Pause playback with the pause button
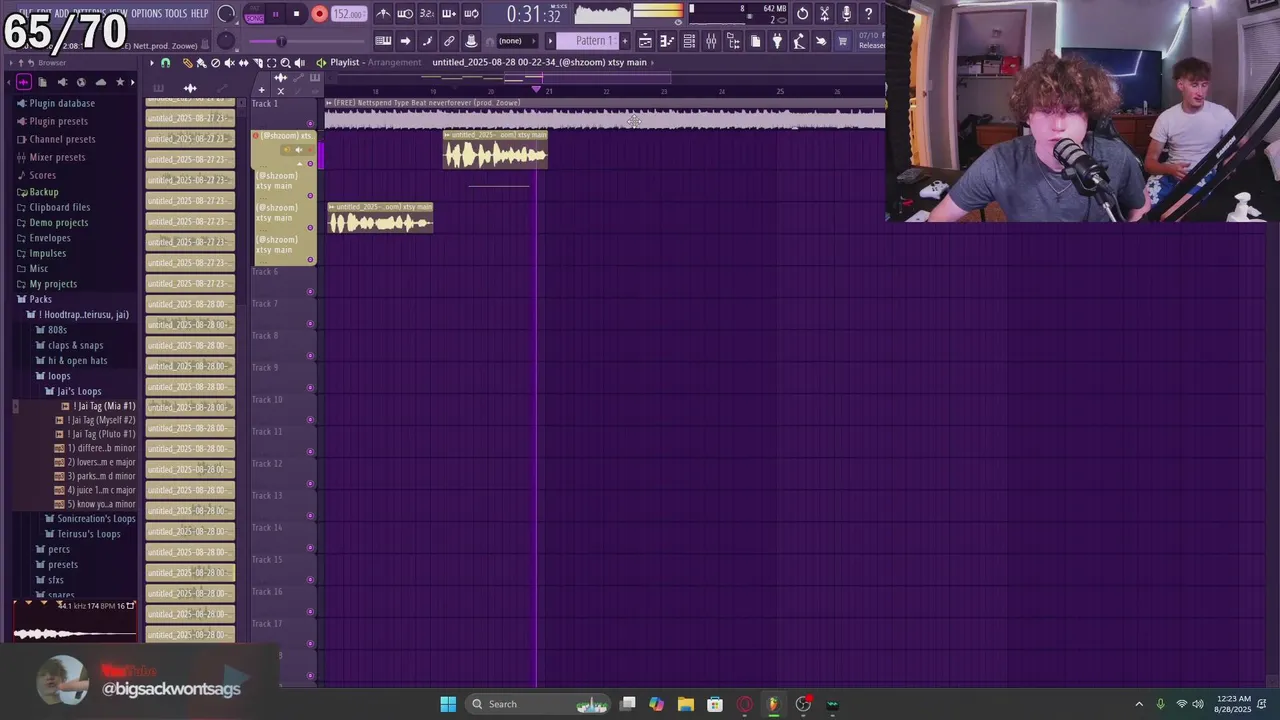The height and width of the screenshot is (720, 1280). click(x=276, y=14)
